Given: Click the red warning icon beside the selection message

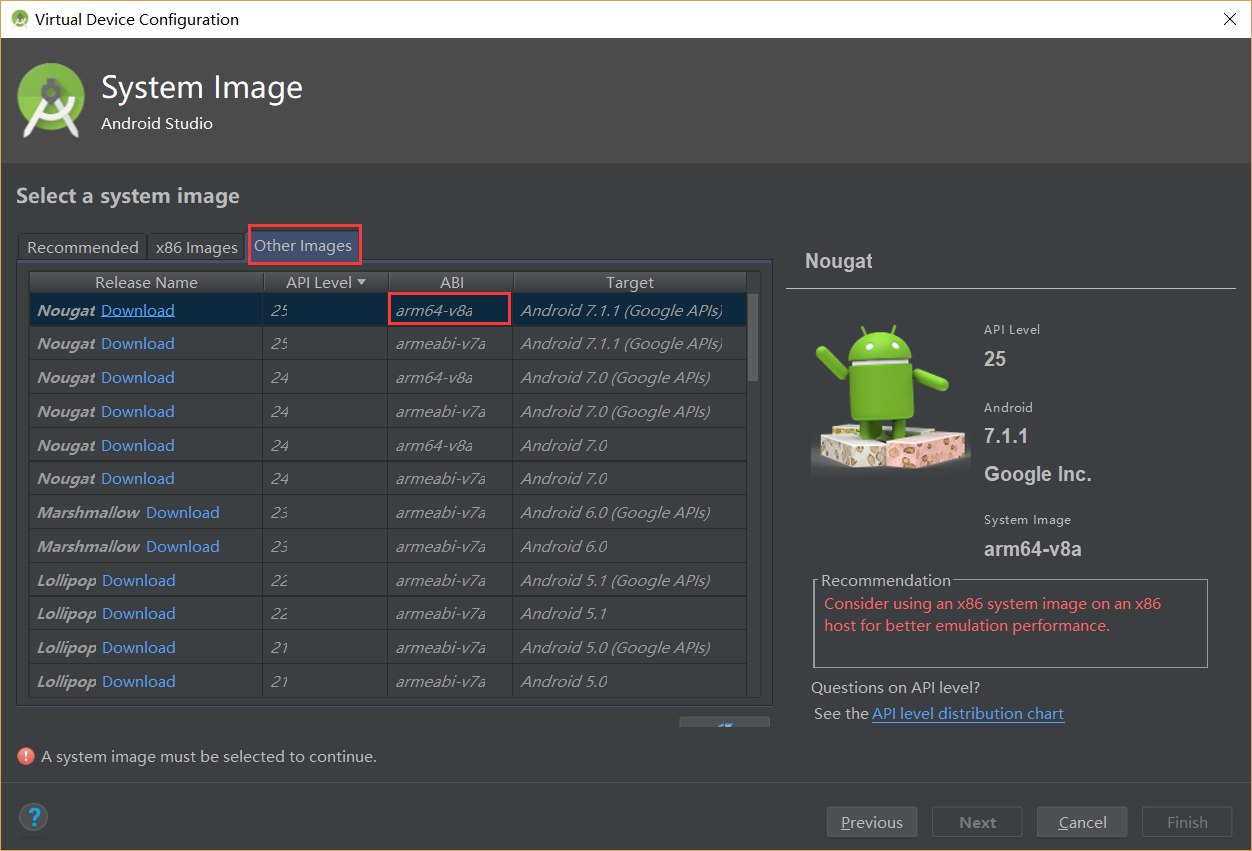Looking at the screenshot, I should coord(25,756).
